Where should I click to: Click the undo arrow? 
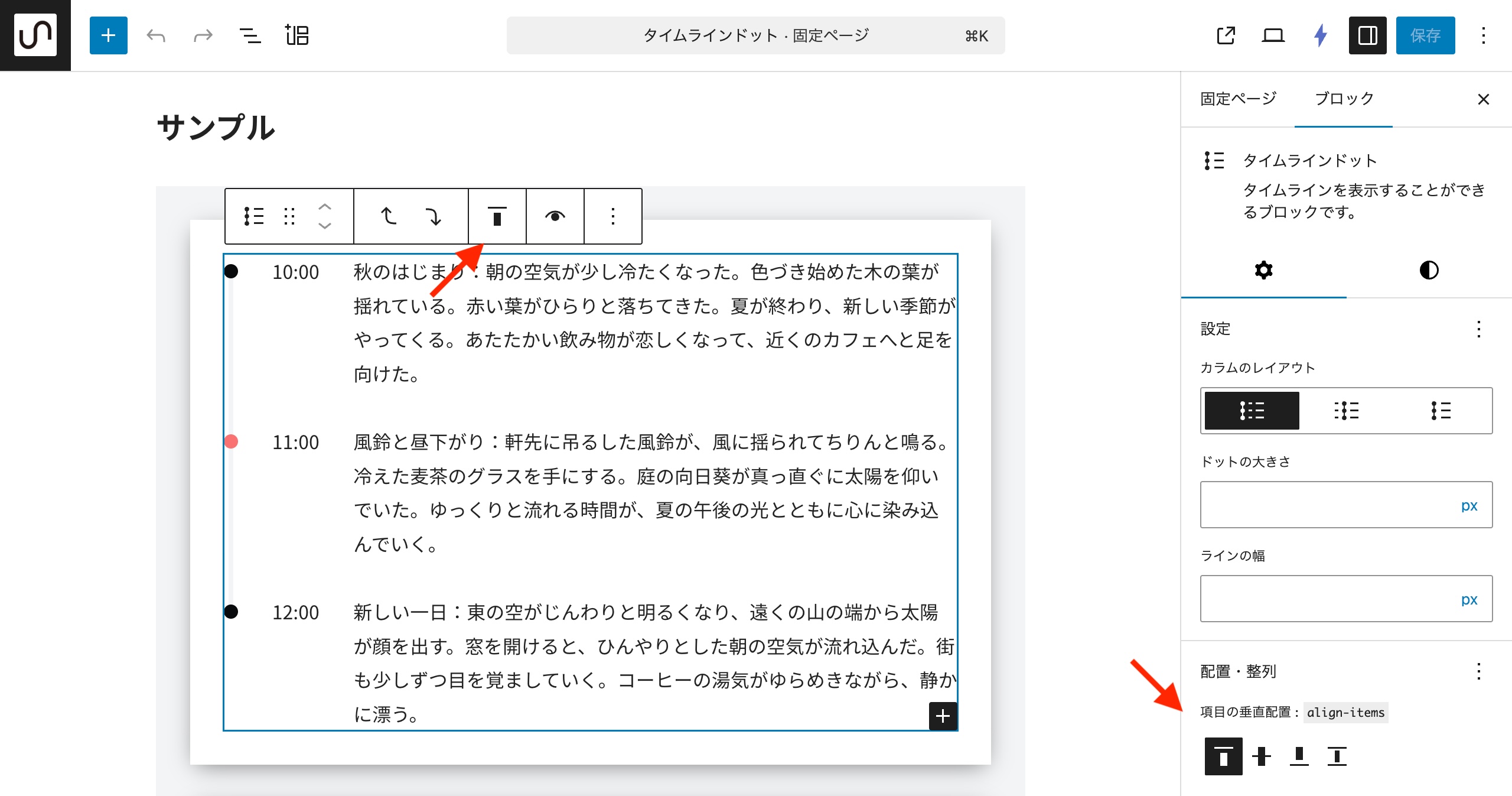tap(156, 35)
